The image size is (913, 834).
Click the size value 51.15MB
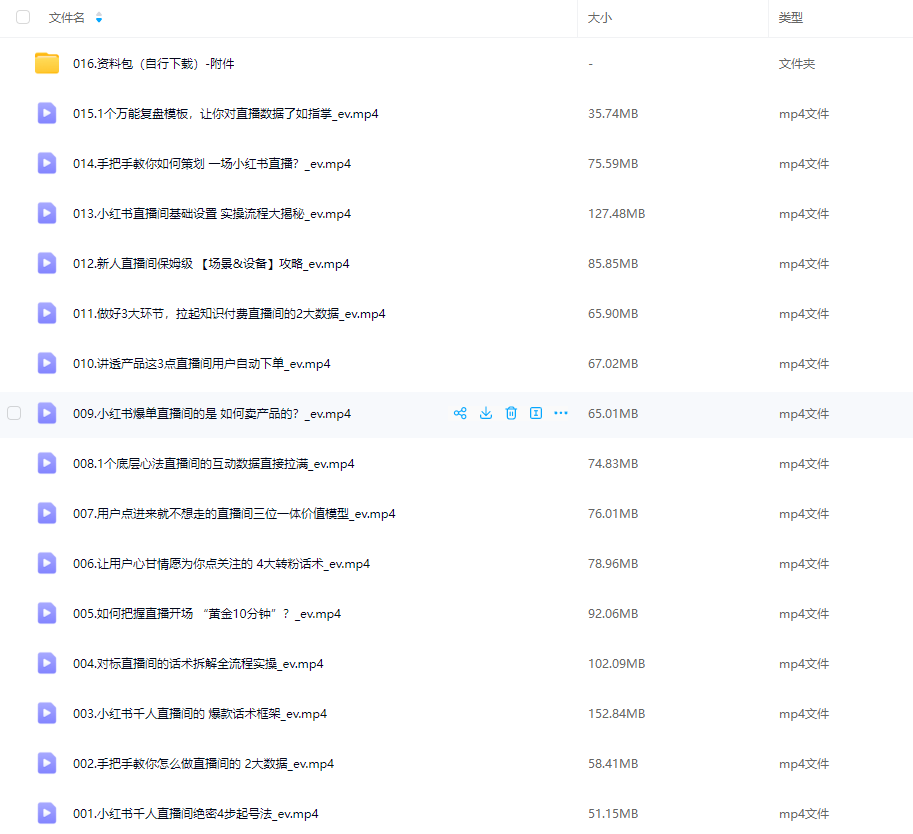(x=613, y=814)
